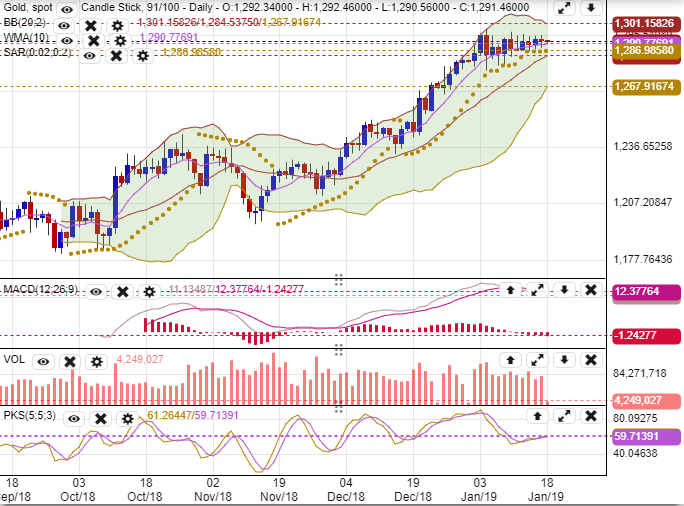Toggle visibility of Gold spot candlestick series

pos(66,8)
